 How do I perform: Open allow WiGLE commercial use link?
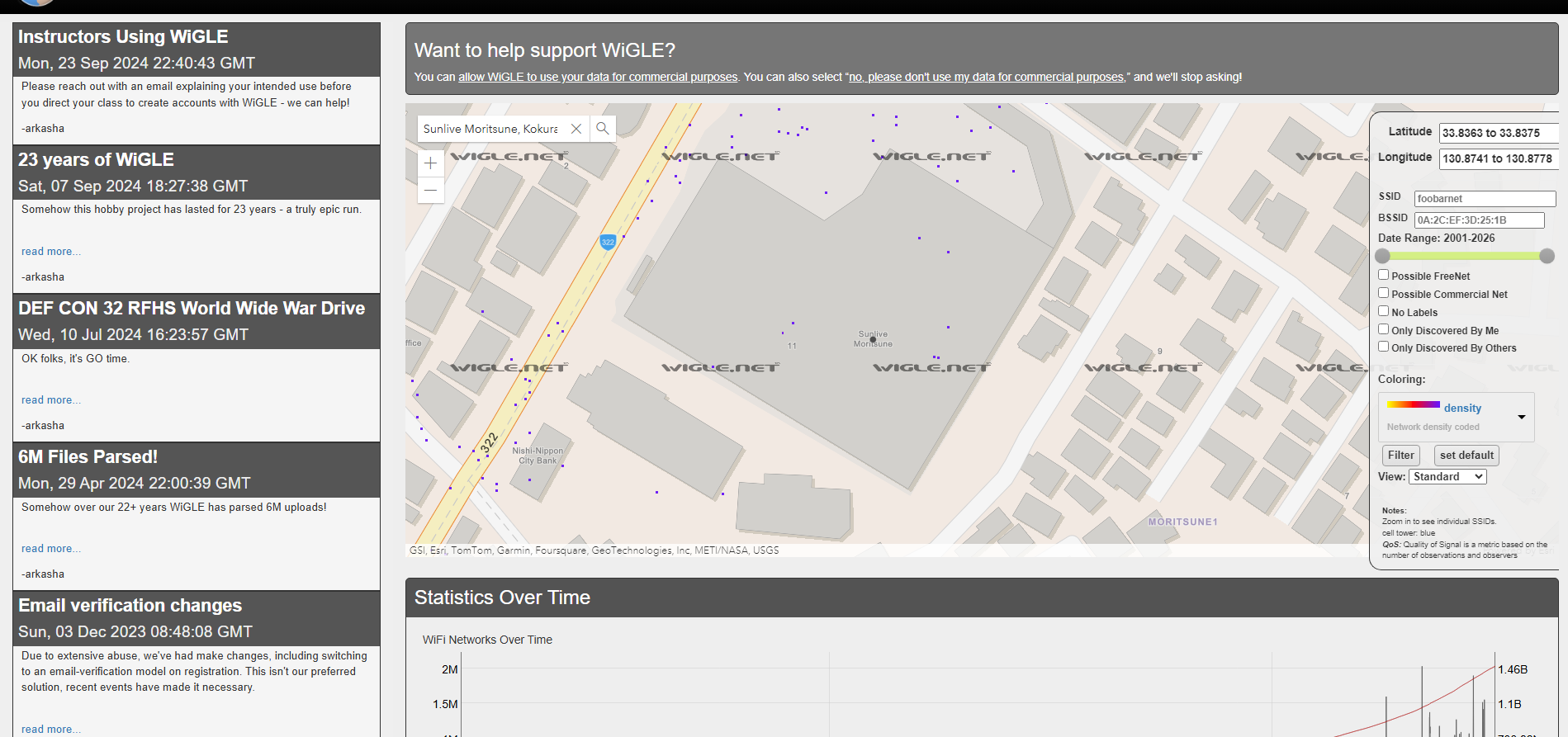[598, 77]
